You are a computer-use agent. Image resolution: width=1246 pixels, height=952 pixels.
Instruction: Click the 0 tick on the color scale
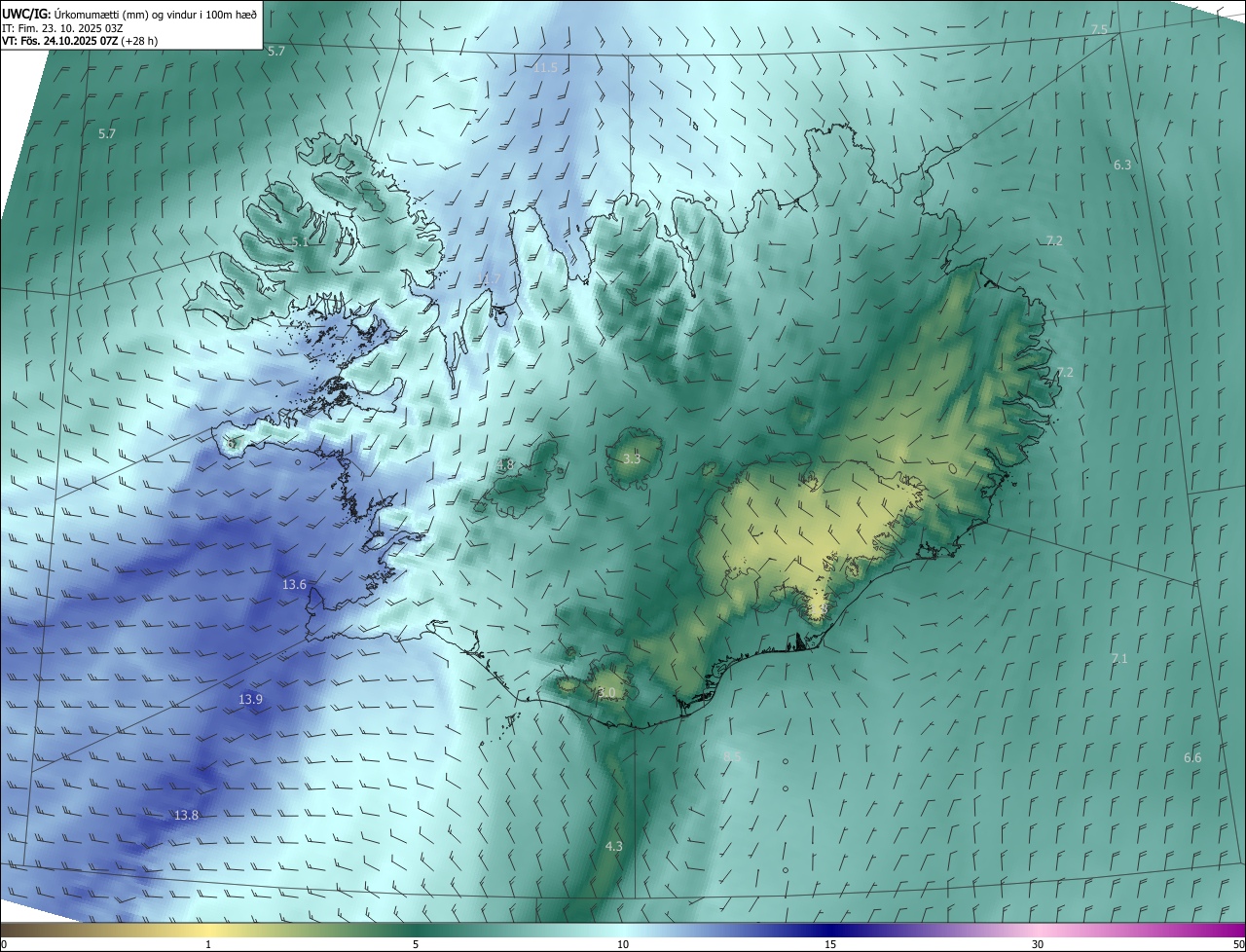tap(4, 945)
